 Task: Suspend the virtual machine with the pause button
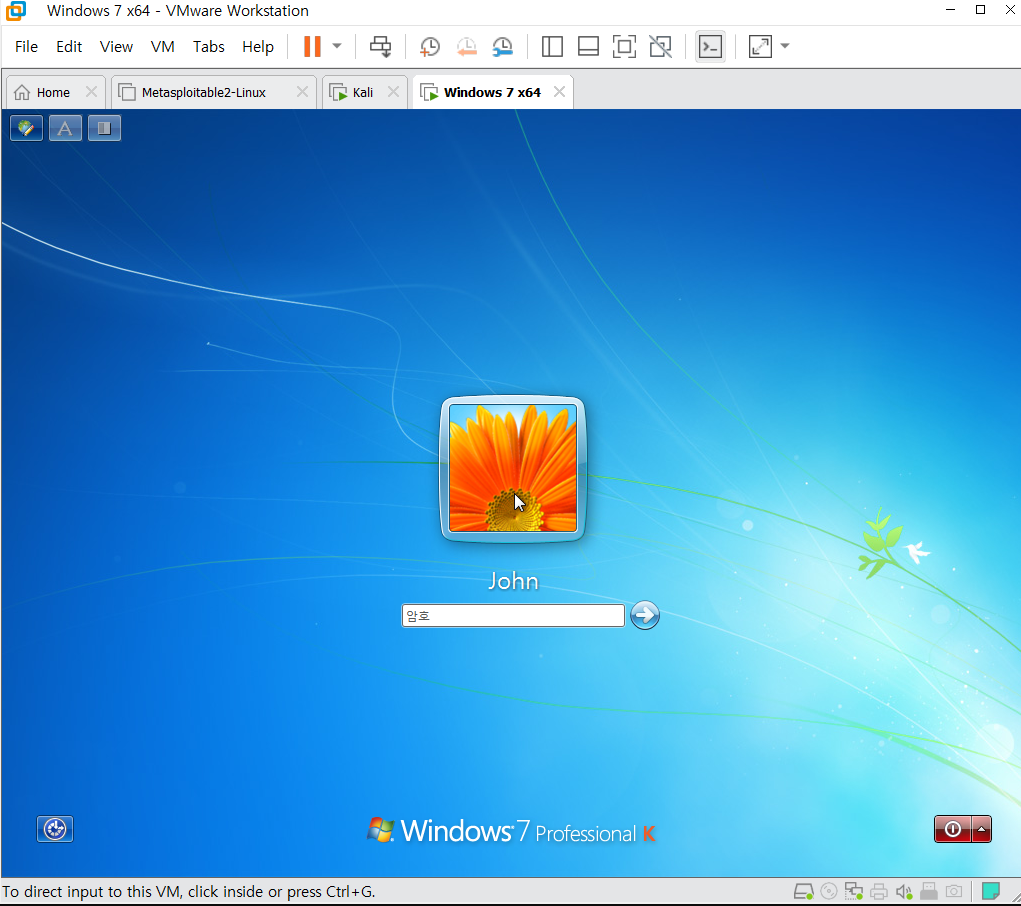click(x=311, y=46)
